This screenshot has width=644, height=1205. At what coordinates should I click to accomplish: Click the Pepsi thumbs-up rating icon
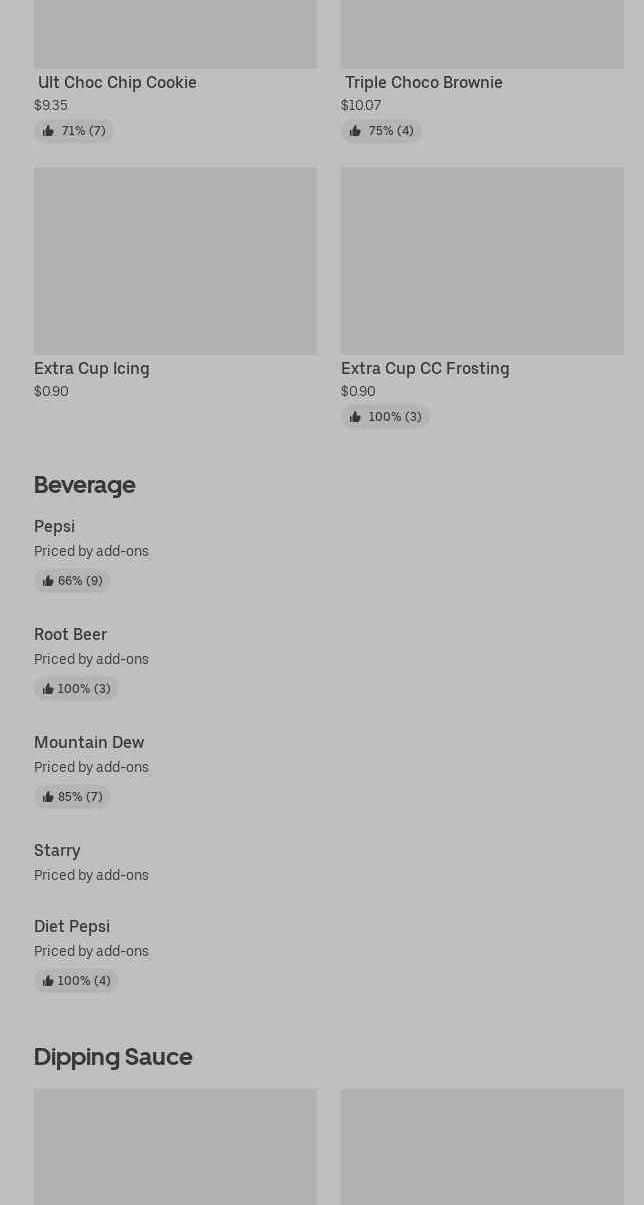pos(48,581)
